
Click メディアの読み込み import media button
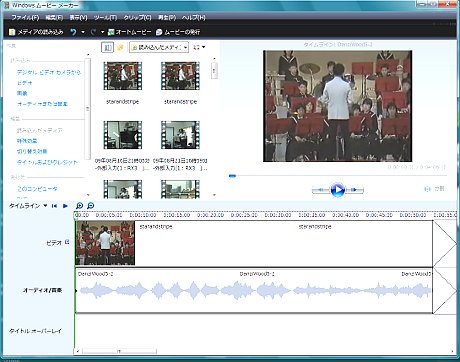36,32
